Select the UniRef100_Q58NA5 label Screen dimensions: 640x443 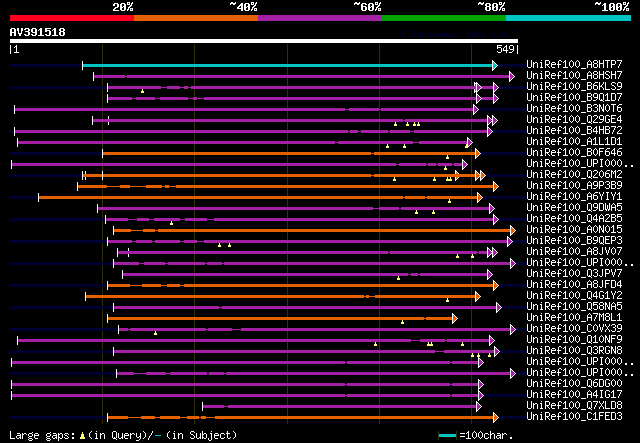[x=574, y=307]
